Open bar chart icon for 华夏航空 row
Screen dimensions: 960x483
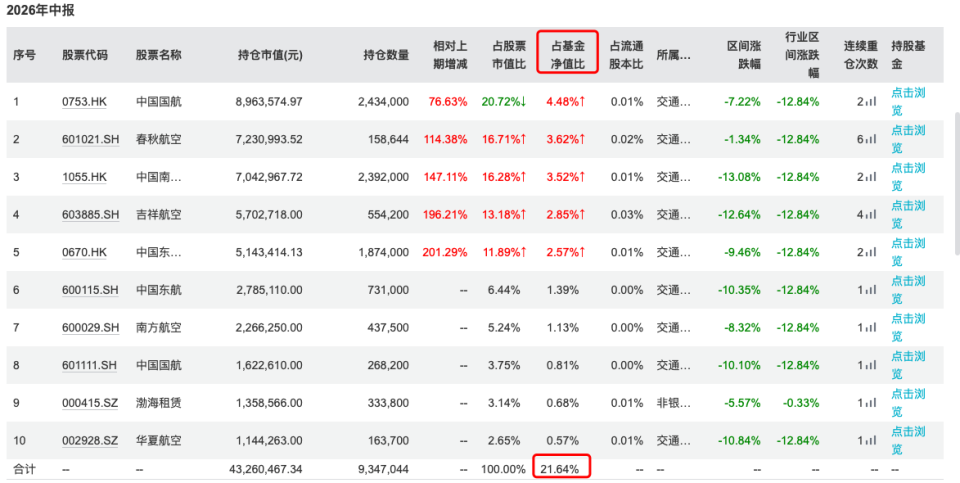872,441
